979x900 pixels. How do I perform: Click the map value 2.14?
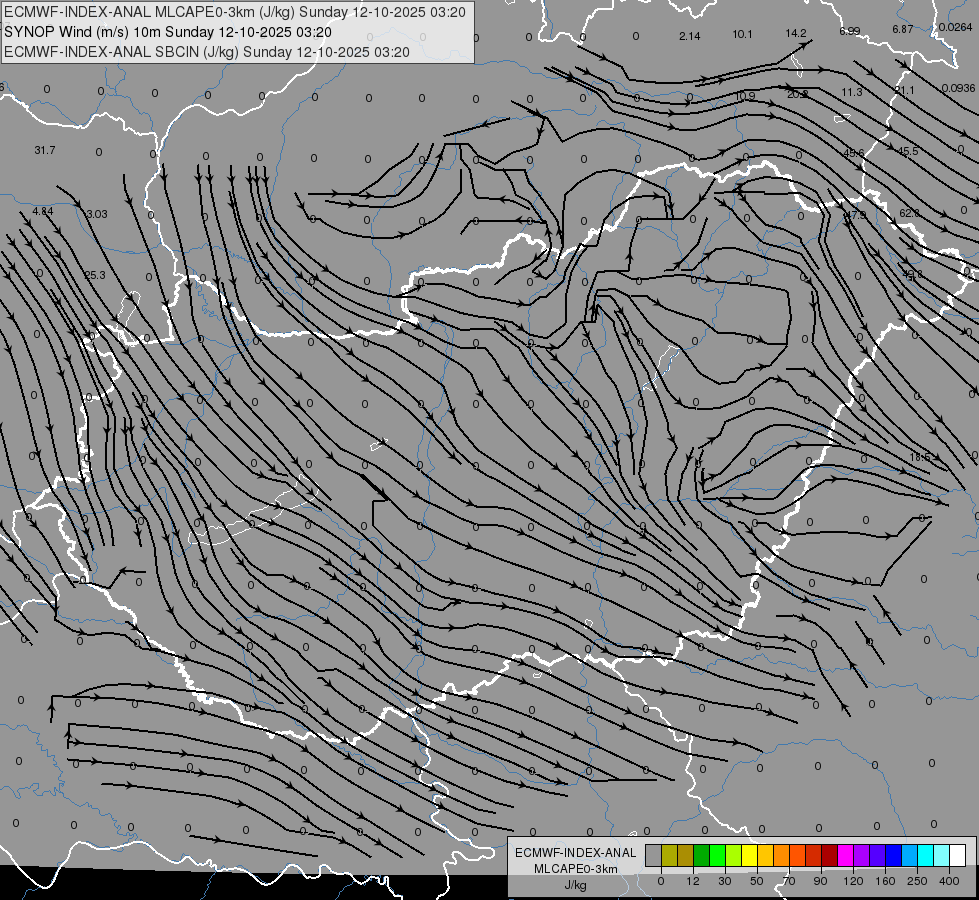click(690, 36)
